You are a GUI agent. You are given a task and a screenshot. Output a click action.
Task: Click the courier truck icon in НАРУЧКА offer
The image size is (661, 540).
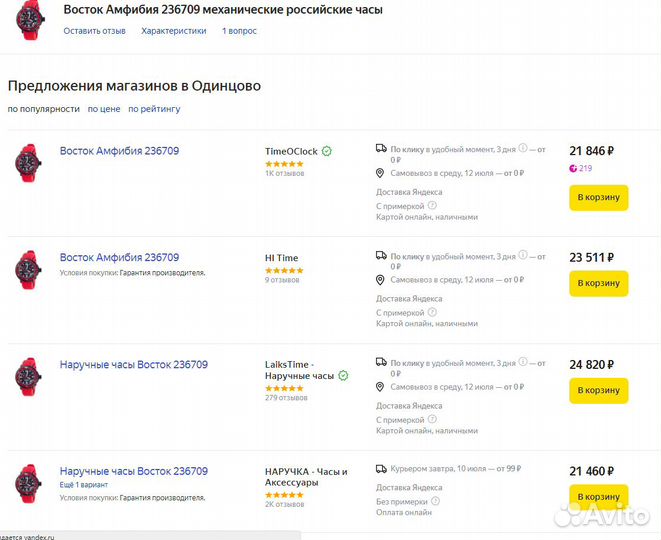click(381, 469)
